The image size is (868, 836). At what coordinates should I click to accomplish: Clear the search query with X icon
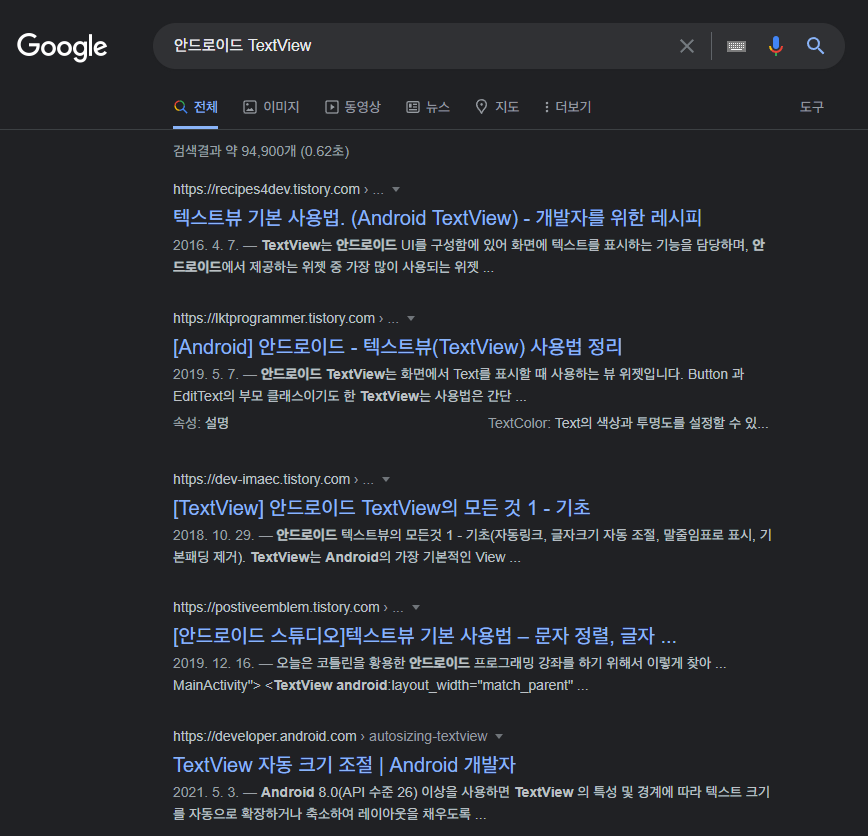[x=686, y=46]
